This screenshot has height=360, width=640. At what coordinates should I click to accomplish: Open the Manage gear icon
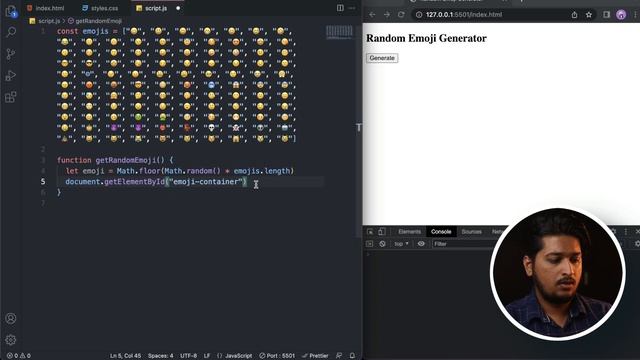pos(11,340)
